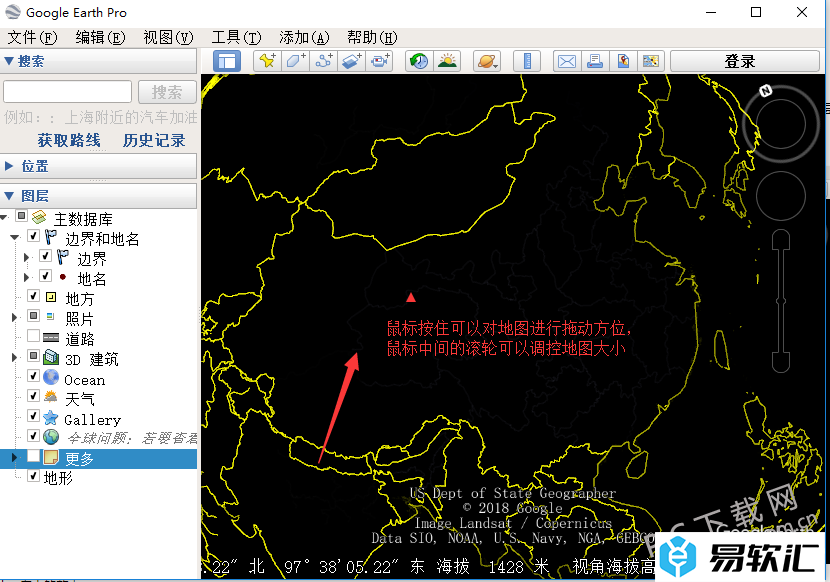The image size is (830, 582).
Task: Uncheck the 地方 layer checkbox
Action: [33, 296]
